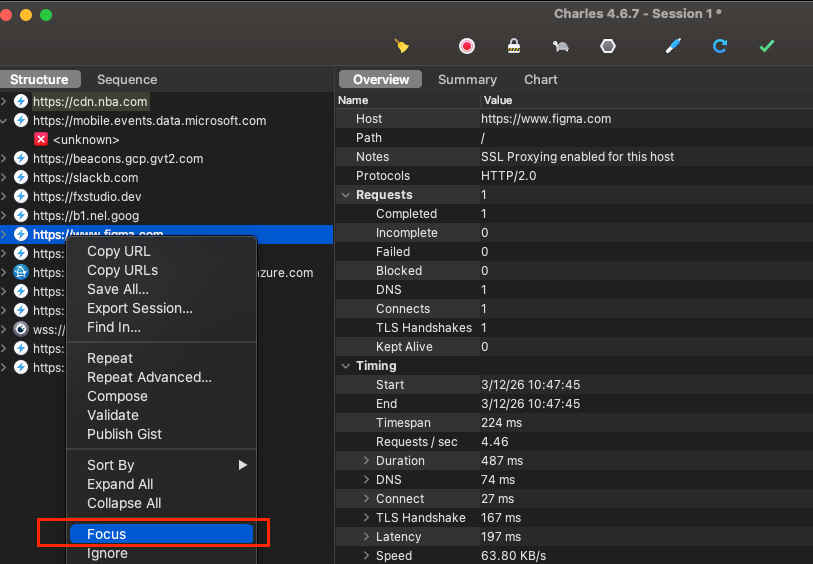This screenshot has height=564, width=813.
Task: Select the https://b1.nel.goog host row
Action: click(x=86, y=216)
